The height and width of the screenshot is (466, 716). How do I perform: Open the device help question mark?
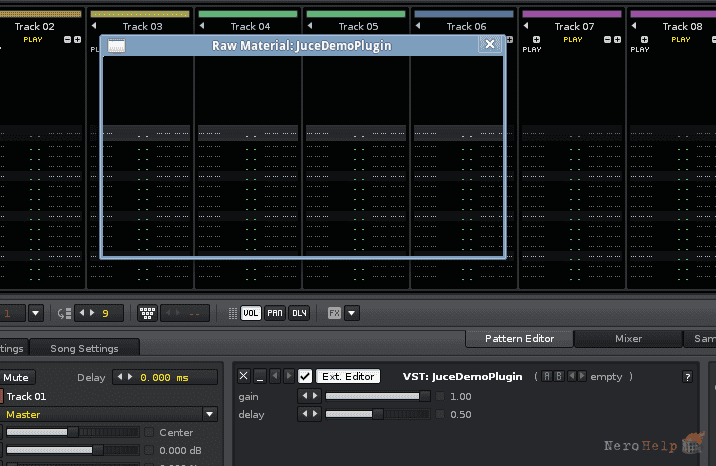click(688, 377)
